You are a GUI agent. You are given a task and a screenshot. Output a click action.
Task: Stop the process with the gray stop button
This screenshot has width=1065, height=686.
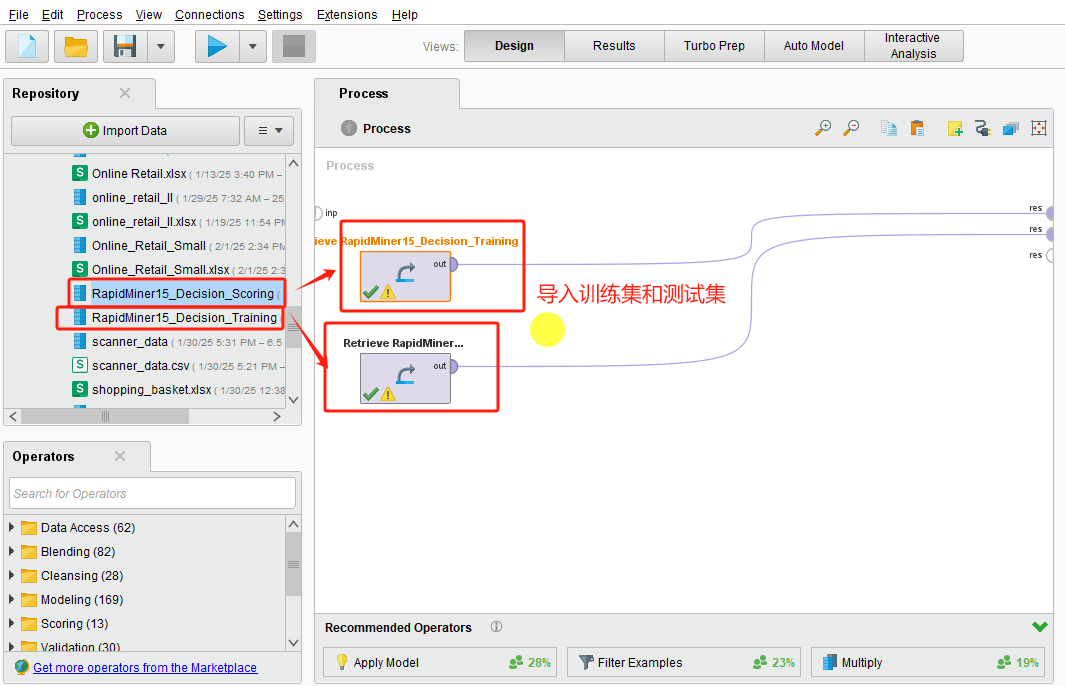[x=293, y=46]
